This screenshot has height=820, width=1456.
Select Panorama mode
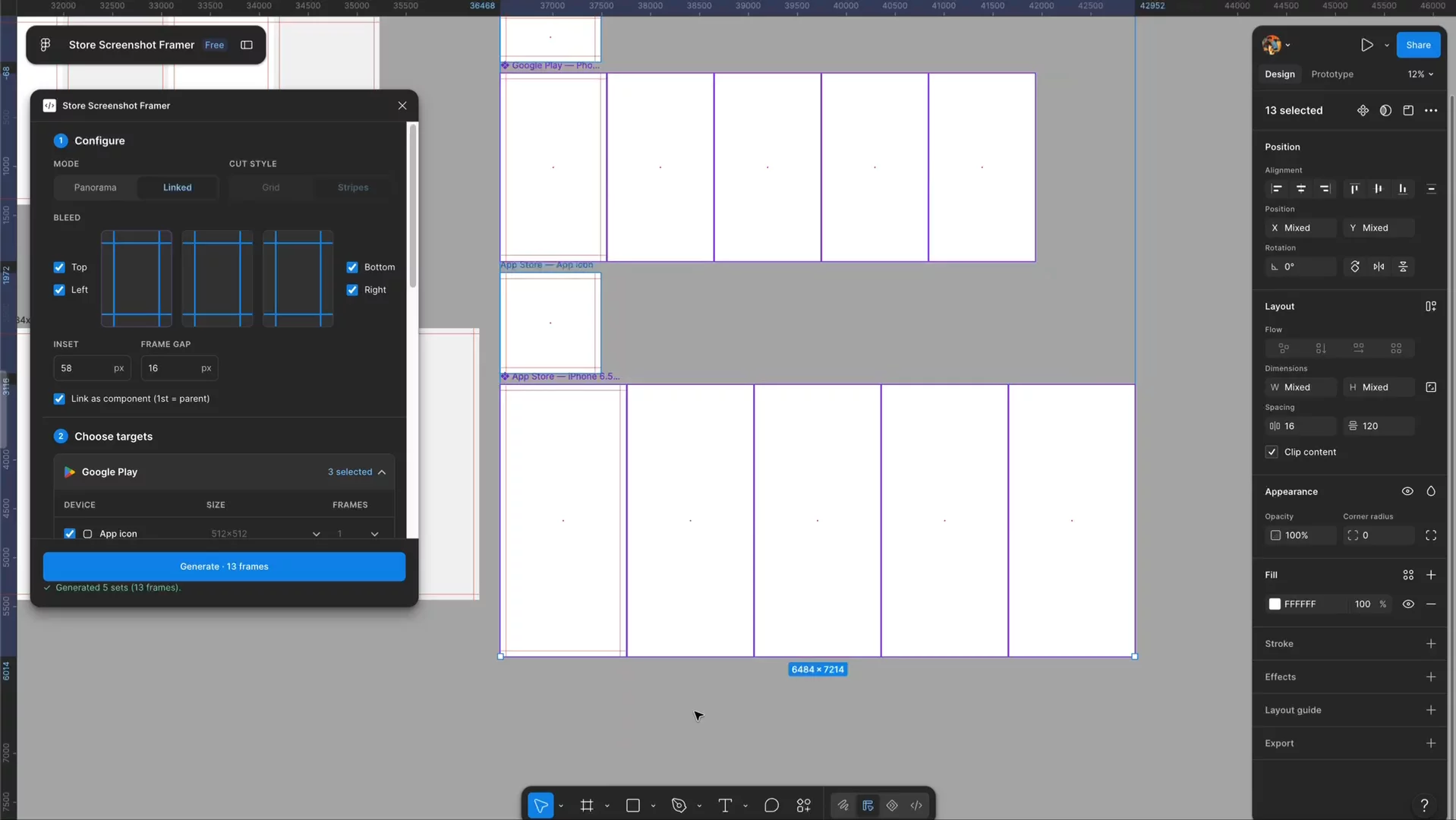tap(96, 188)
